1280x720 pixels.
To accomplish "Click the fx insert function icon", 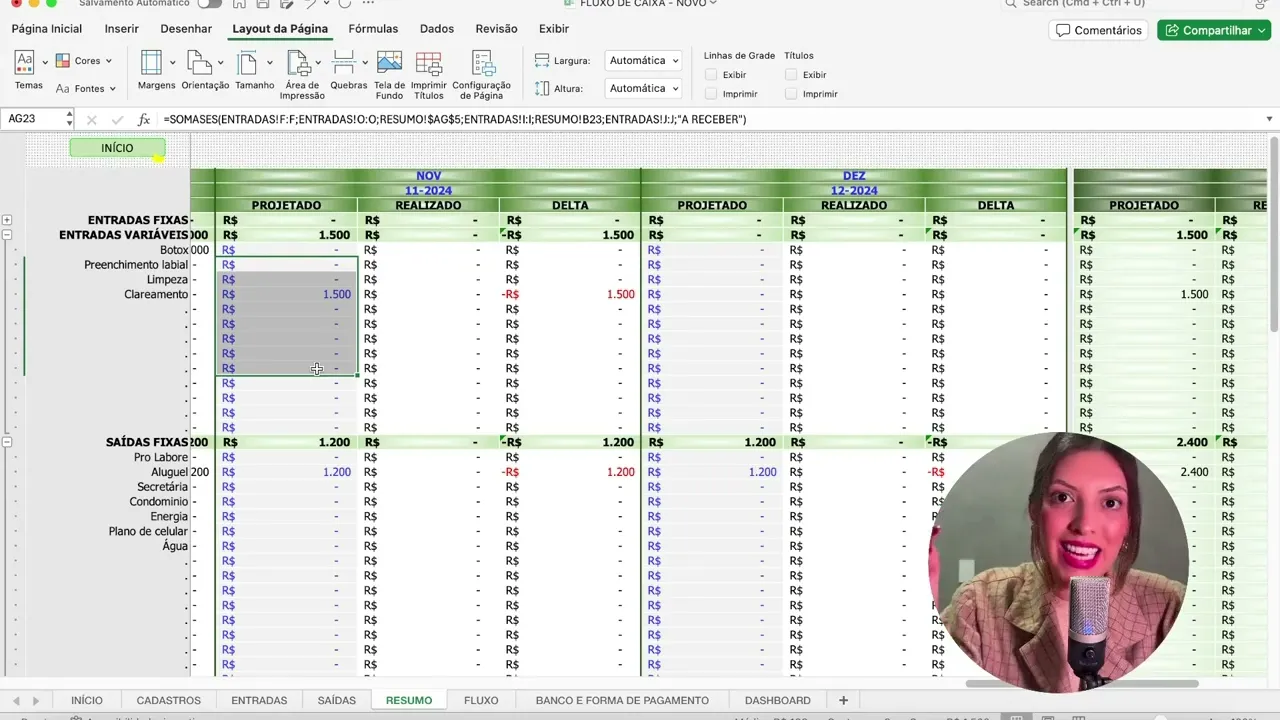I will click(144, 119).
